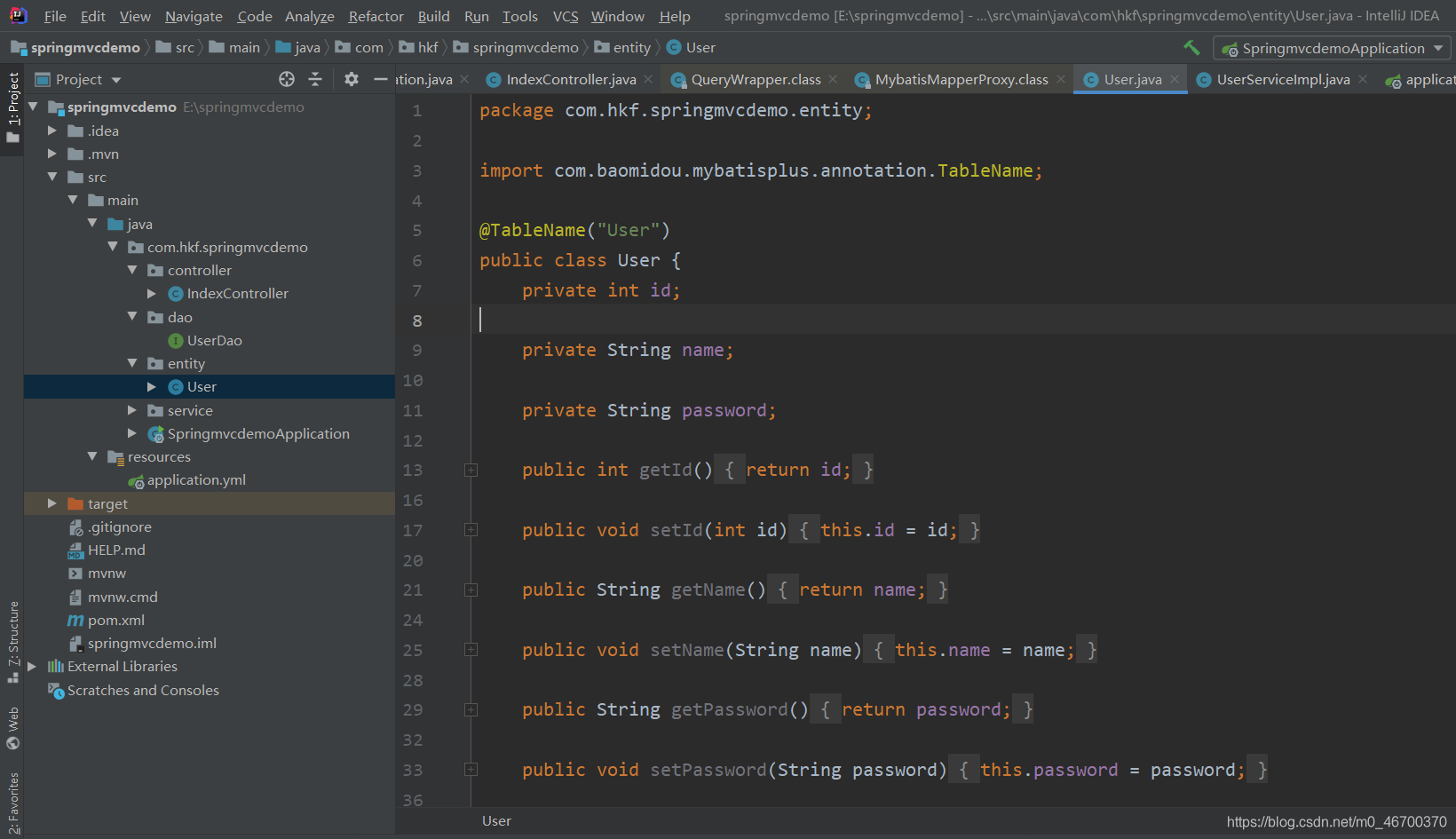Select SpringmvcdemoApplication in tree
Screen dimensions: 1456x839
(258, 434)
